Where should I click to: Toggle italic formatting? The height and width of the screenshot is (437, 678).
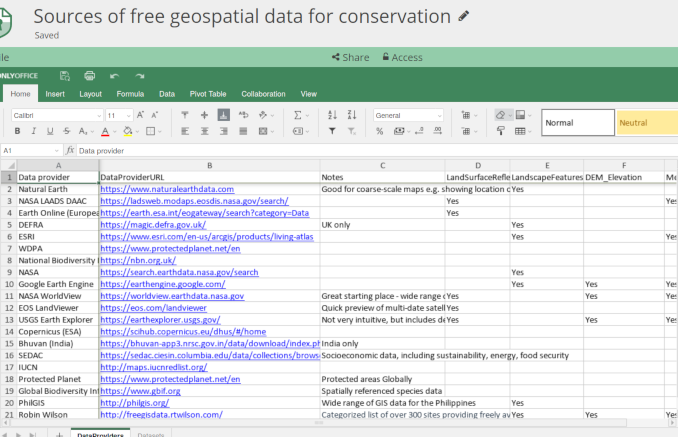[34, 131]
